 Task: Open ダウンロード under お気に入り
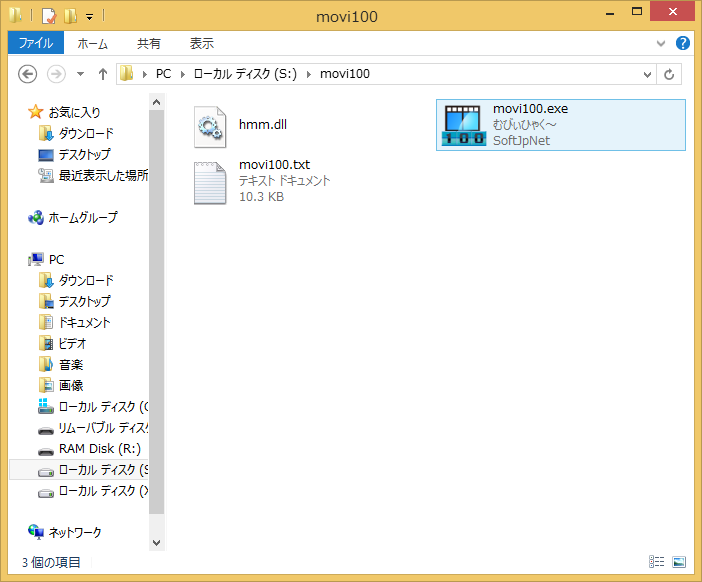tap(86, 133)
